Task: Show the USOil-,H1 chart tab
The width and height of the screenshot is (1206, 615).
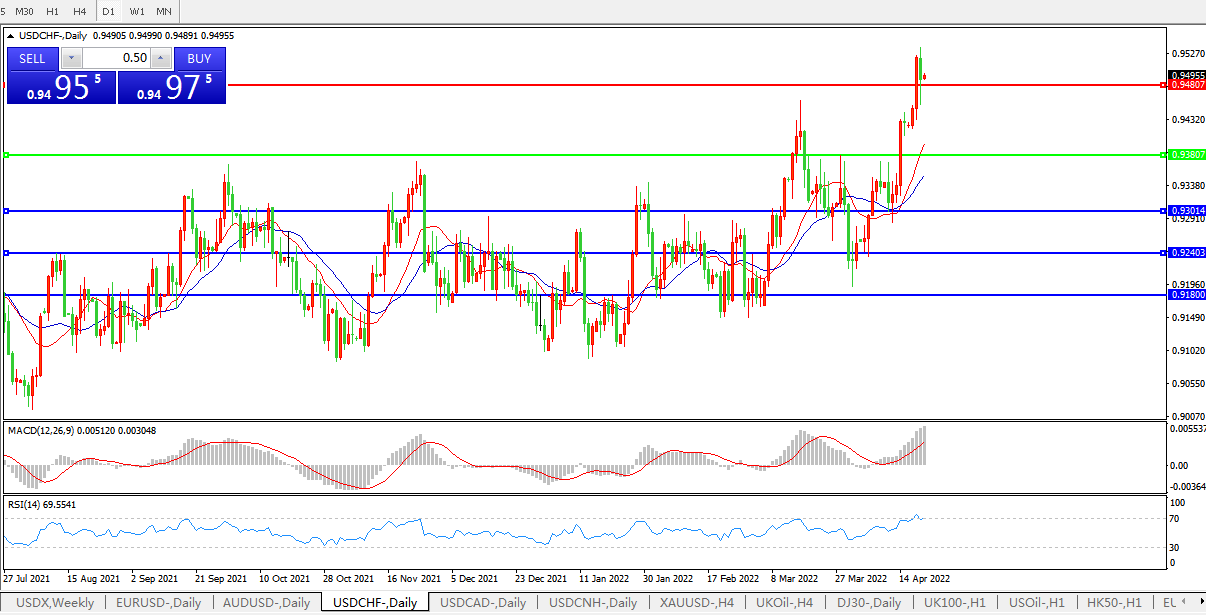Action: [1037, 603]
